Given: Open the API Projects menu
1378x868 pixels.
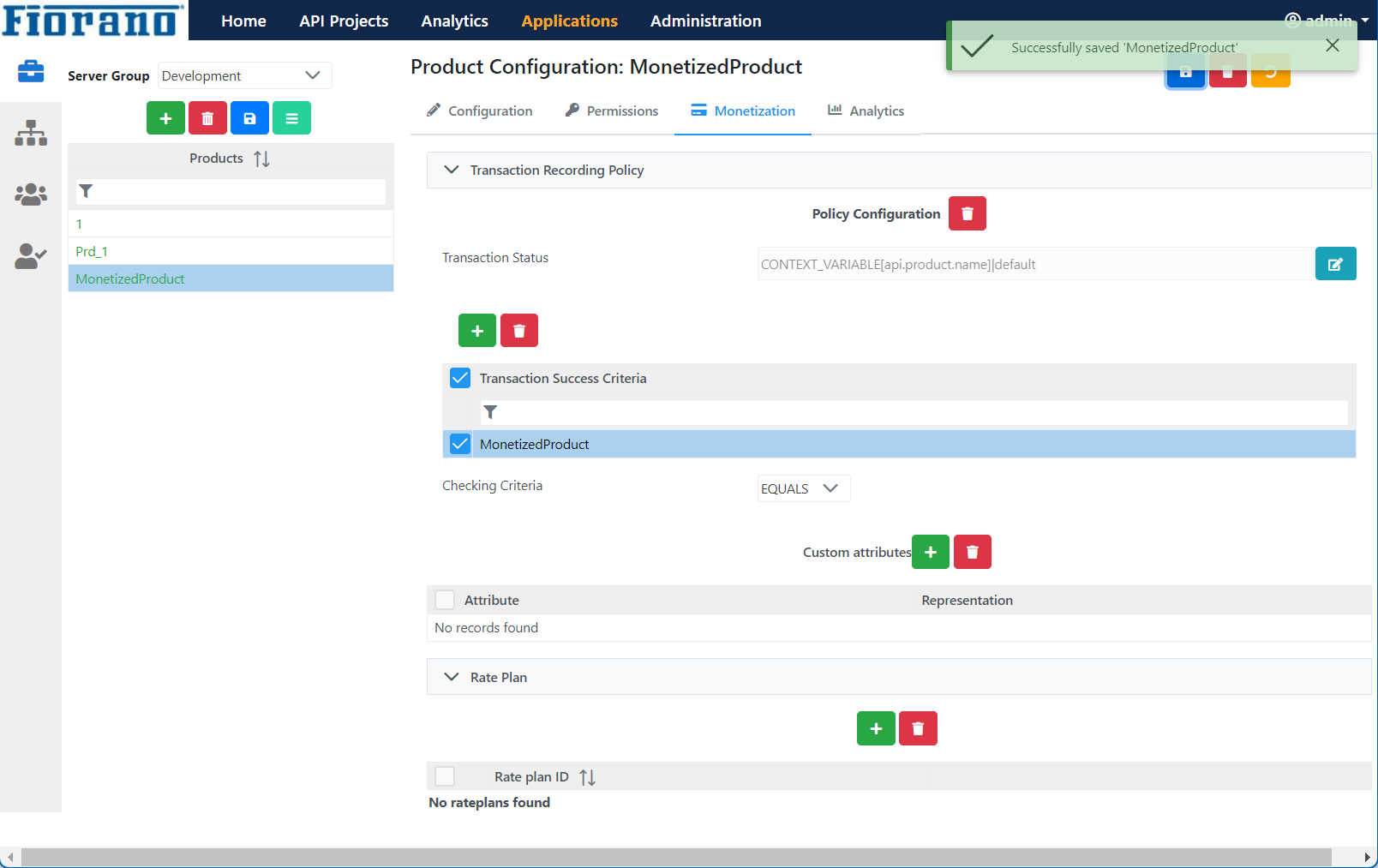Looking at the screenshot, I should point(344,21).
